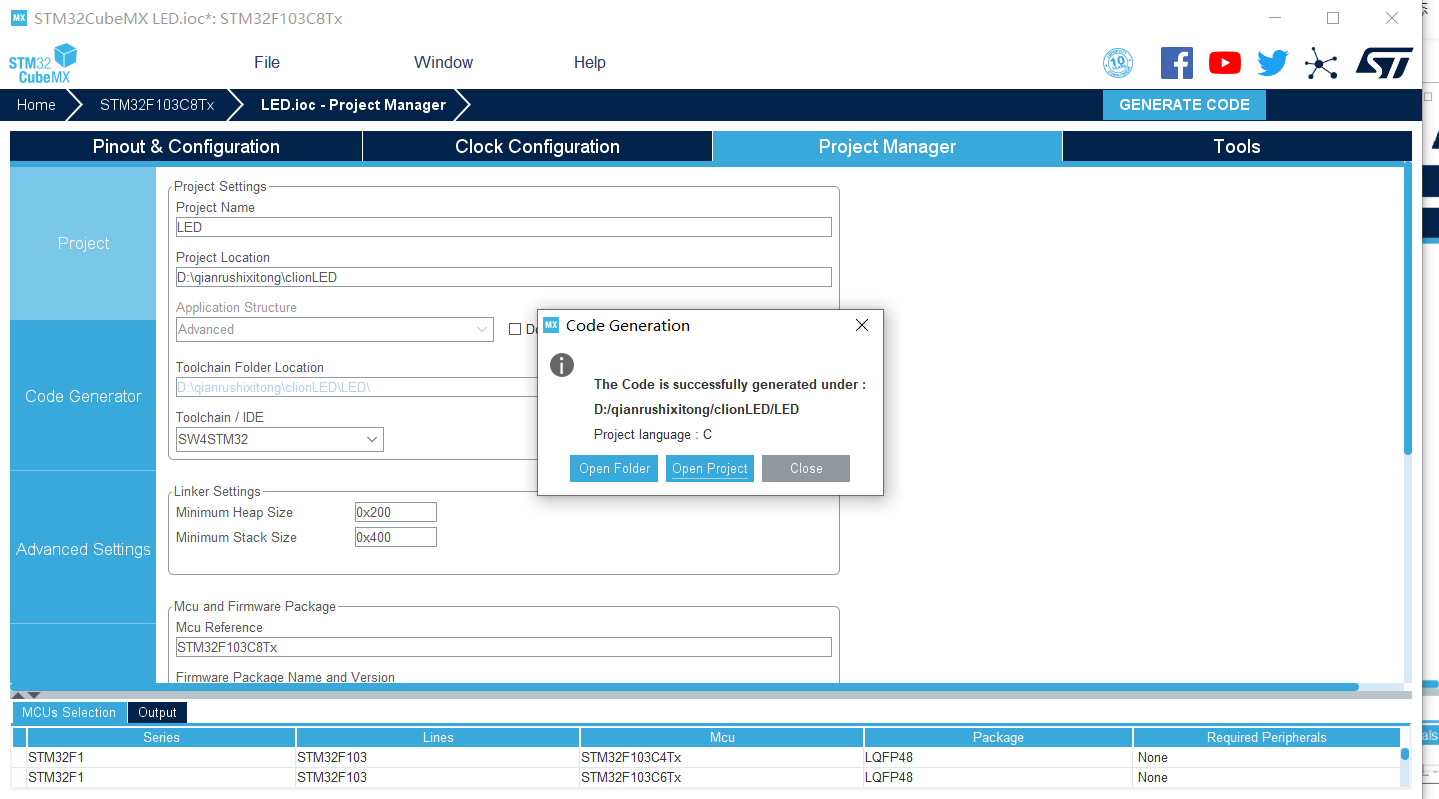Image resolution: width=1439 pixels, height=799 pixels.
Task: Click Open Folder in the dialog
Action: tap(614, 468)
